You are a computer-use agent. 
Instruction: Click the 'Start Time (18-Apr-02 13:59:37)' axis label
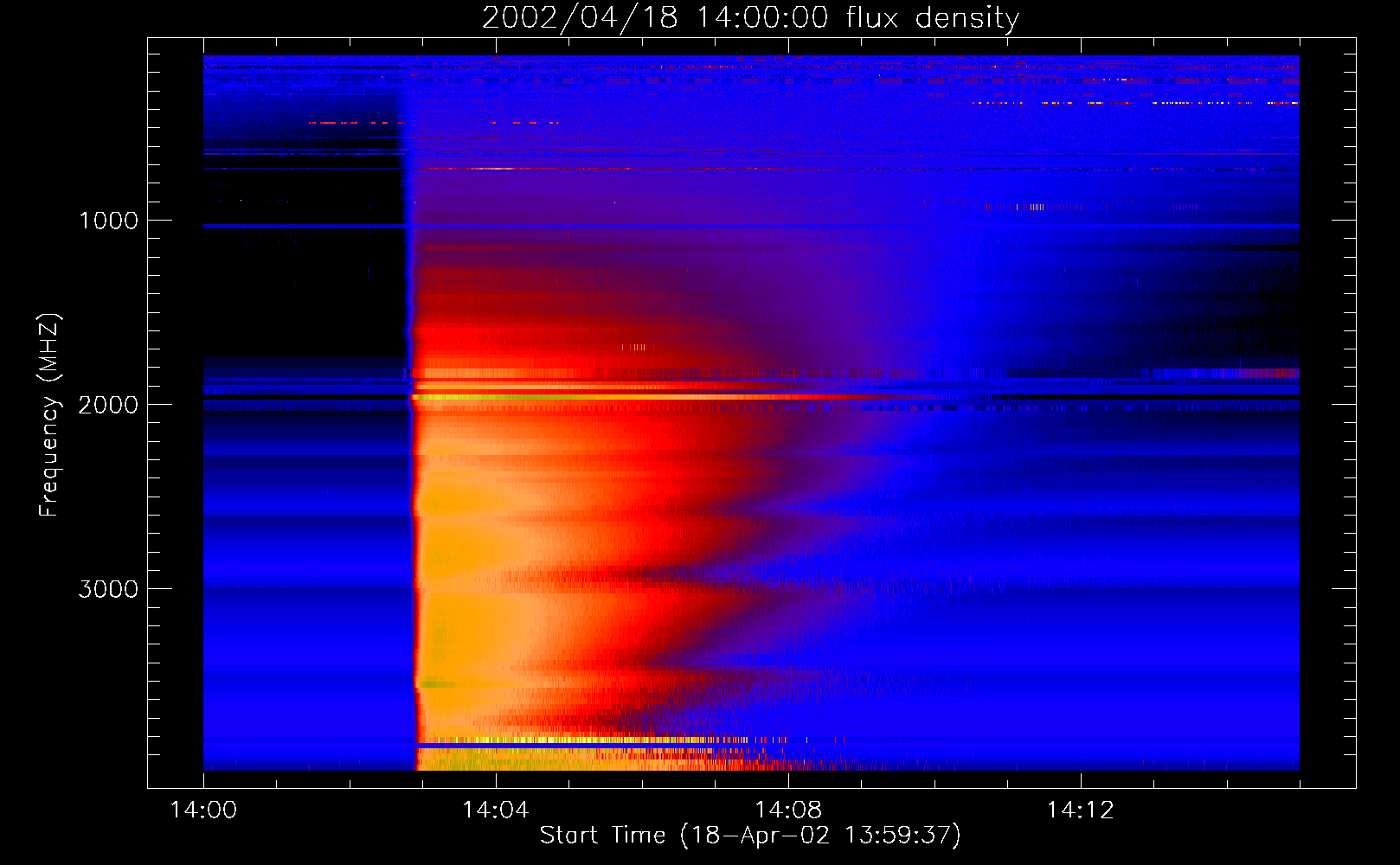(x=750, y=835)
